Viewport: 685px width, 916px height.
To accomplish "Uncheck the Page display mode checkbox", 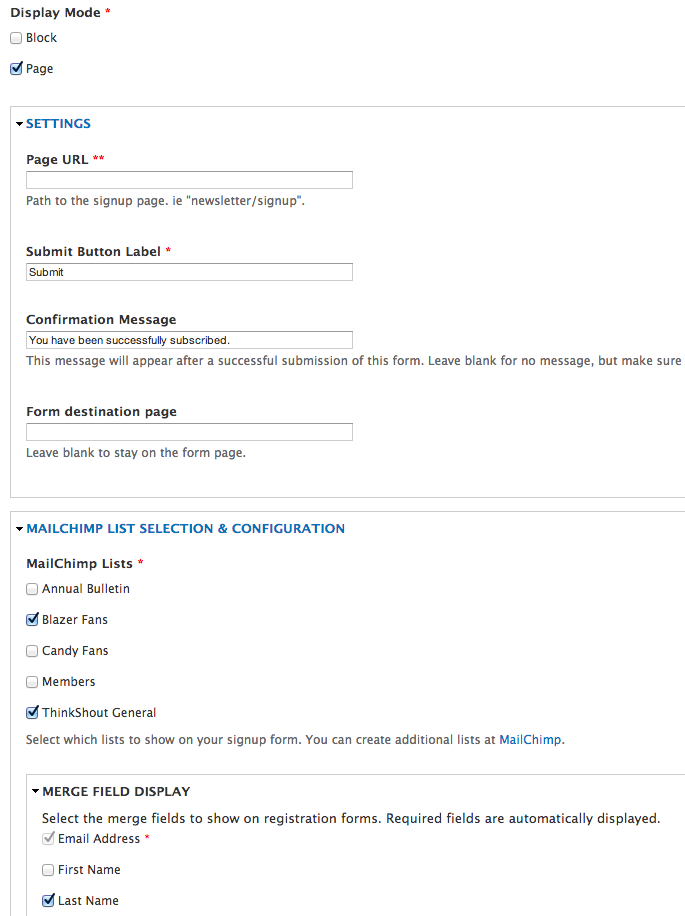I will 16,69.
